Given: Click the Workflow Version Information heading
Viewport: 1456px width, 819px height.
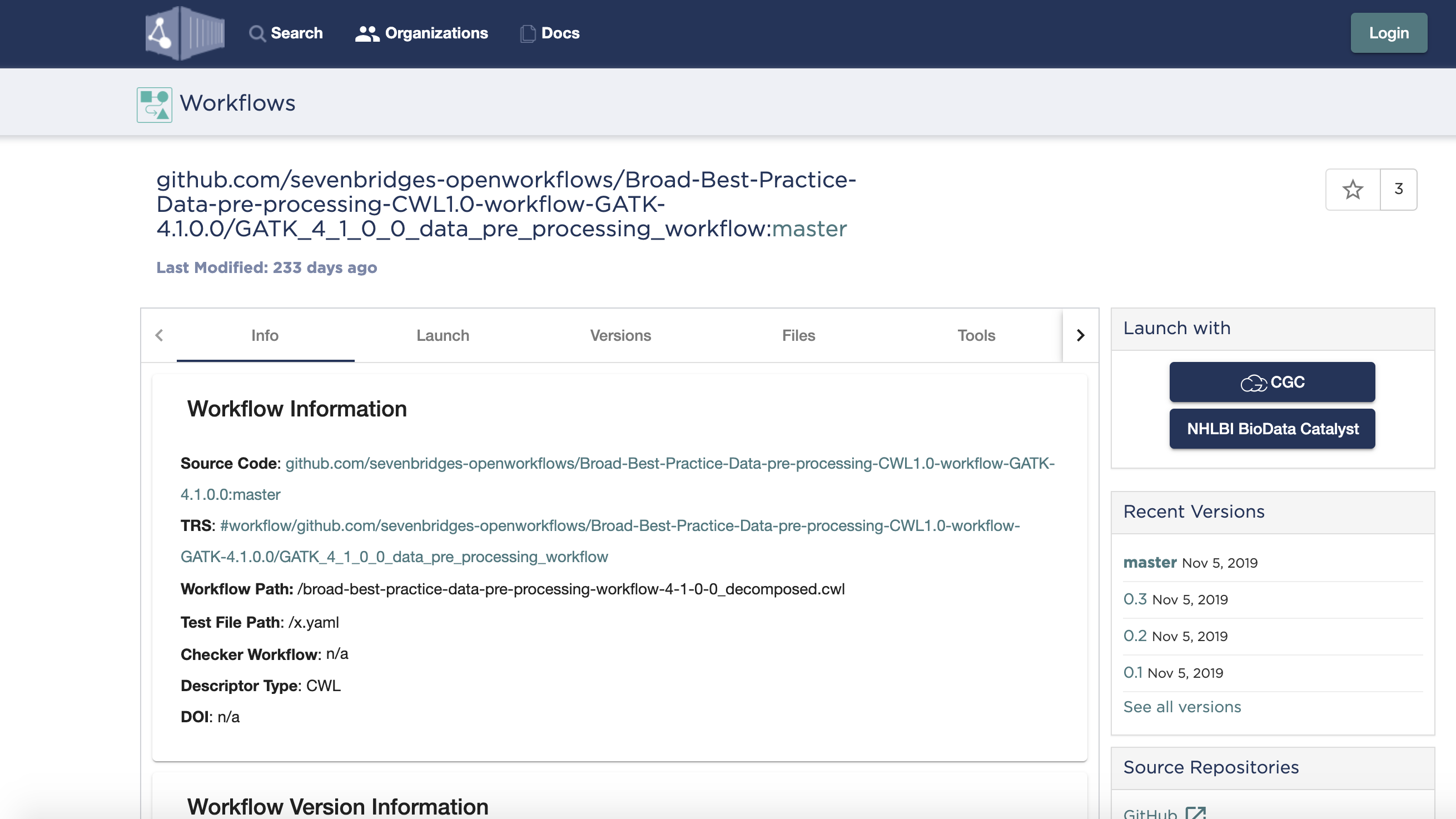Looking at the screenshot, I should tap(337, 806).
